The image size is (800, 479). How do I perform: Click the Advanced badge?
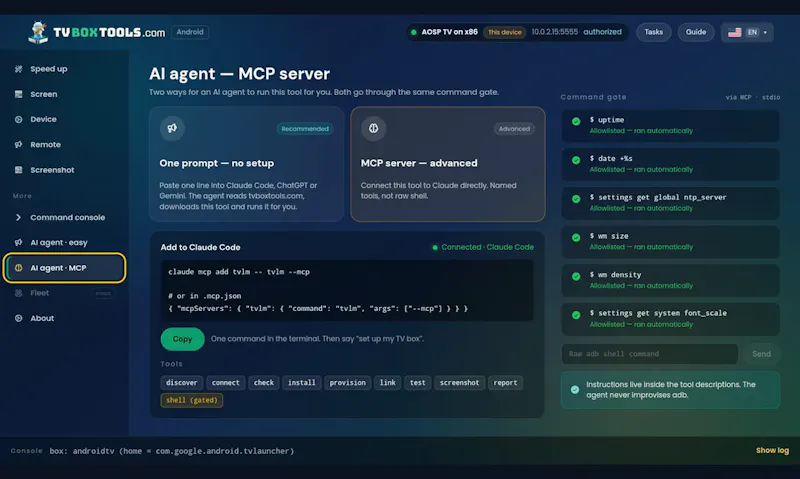(514, 129)
